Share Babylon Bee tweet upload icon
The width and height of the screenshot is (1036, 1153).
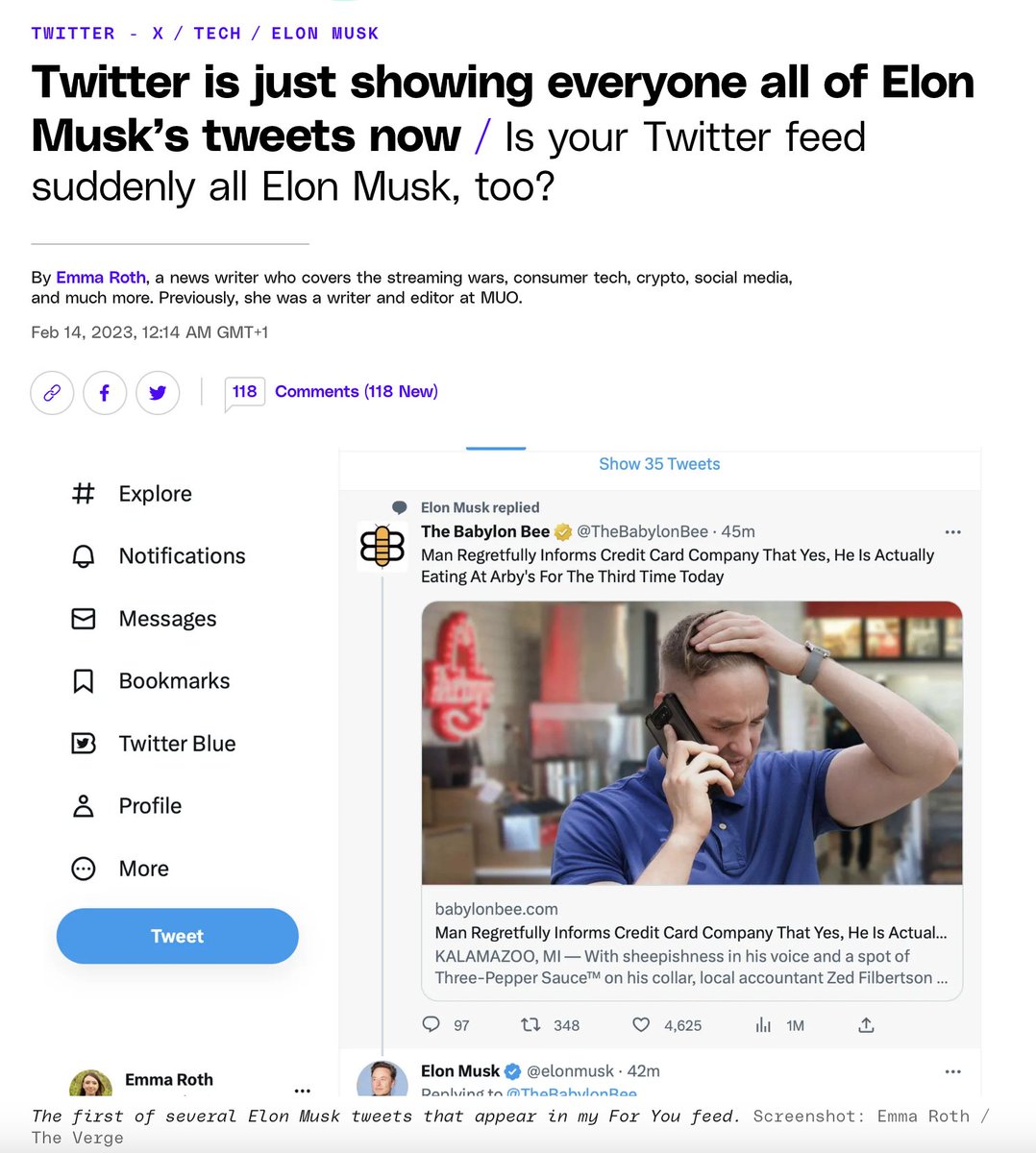[866, 1025]
